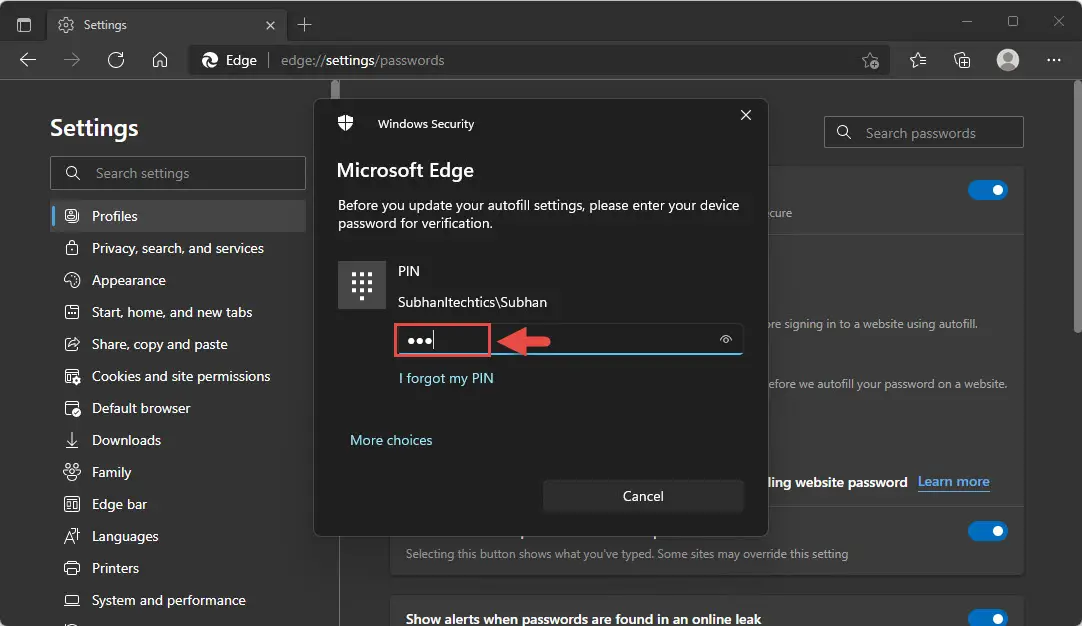The width and height of the screenshot is (1082, 626).
Task: Click the settings page vertical scrollbar
Action: [1077, 207]
